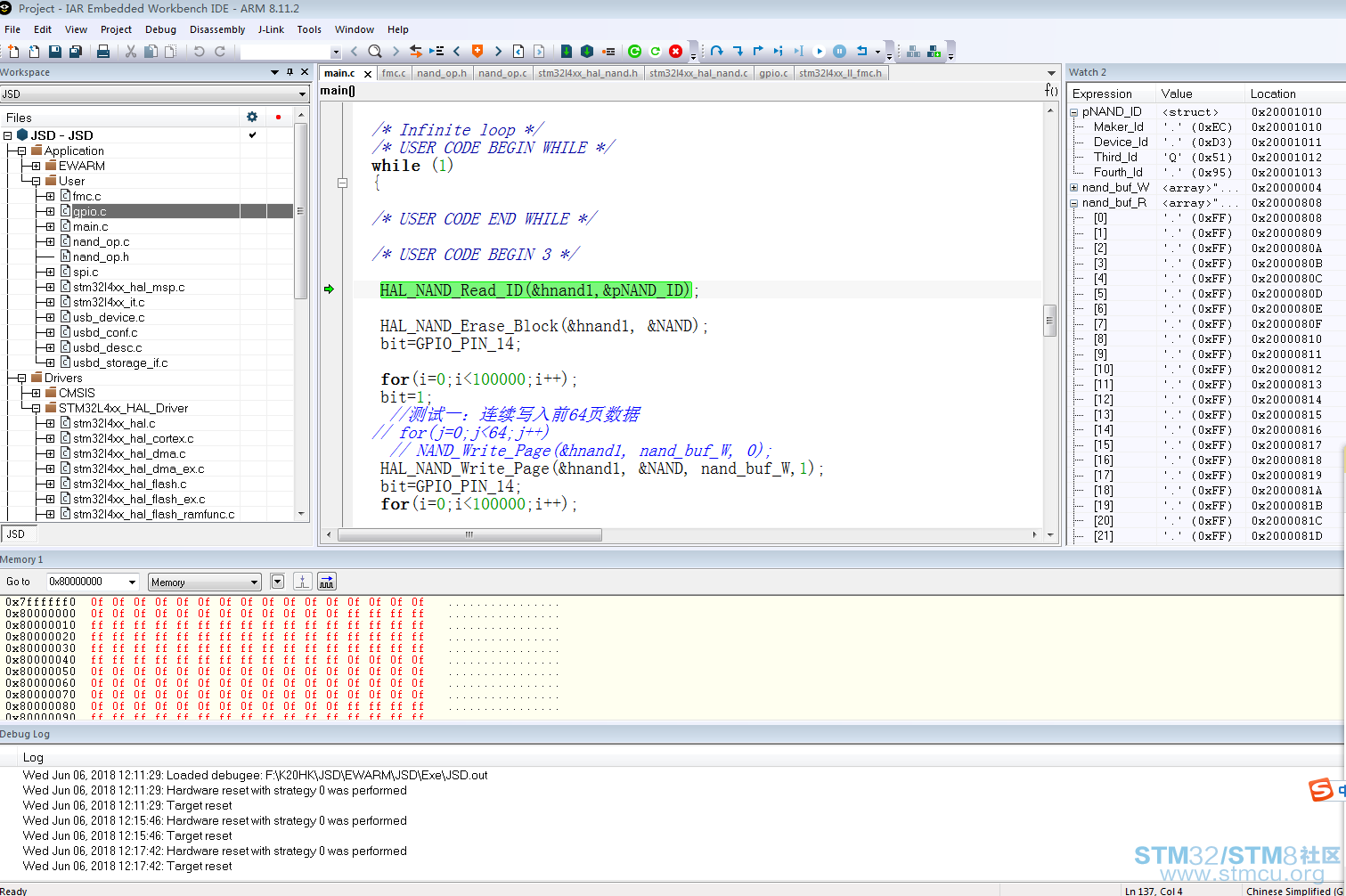Click the function list f() icon

[x=1051, y=90]
